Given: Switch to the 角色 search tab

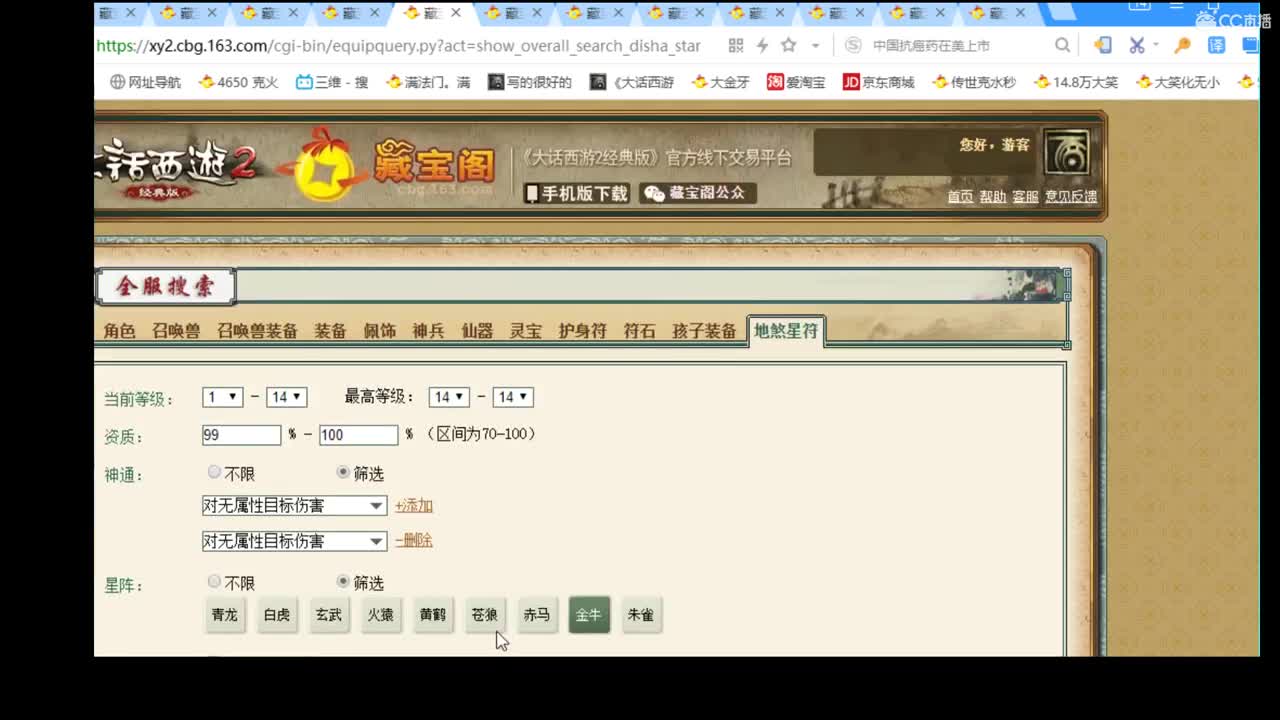Looking at the screenshot, I should [119, 331].
